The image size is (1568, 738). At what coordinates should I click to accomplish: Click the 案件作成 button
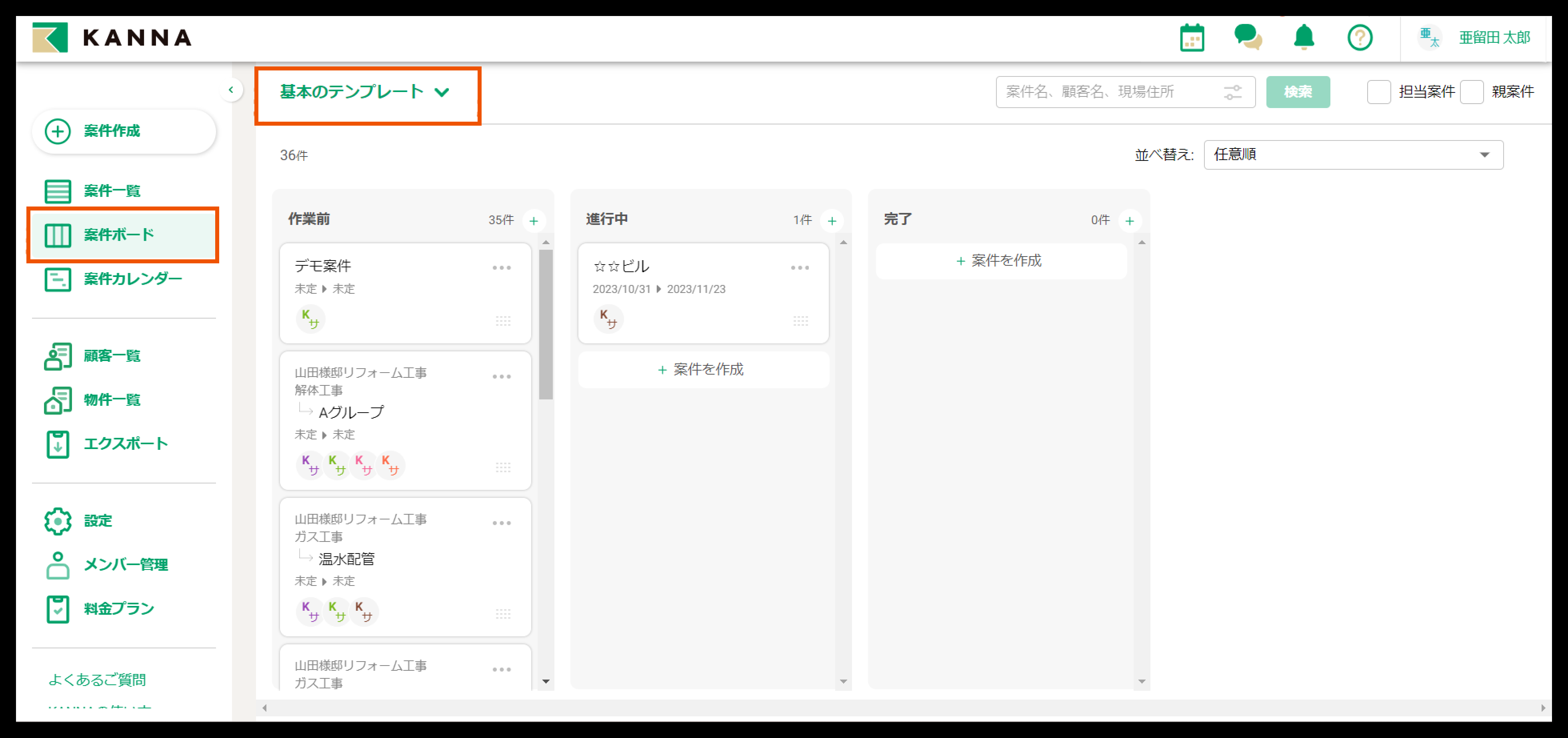pos(124,131)
